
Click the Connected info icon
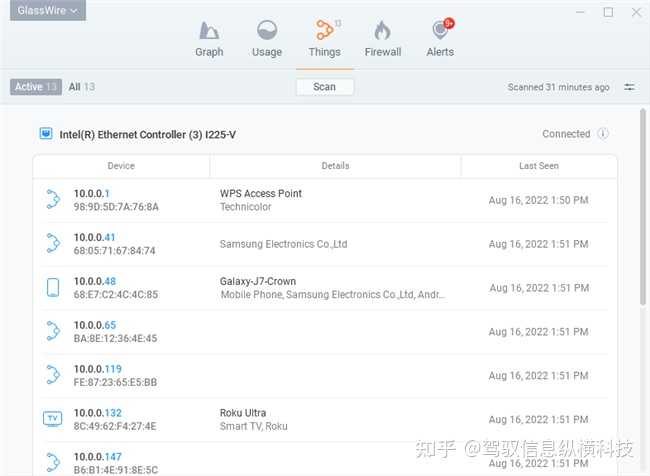(603, 134)
